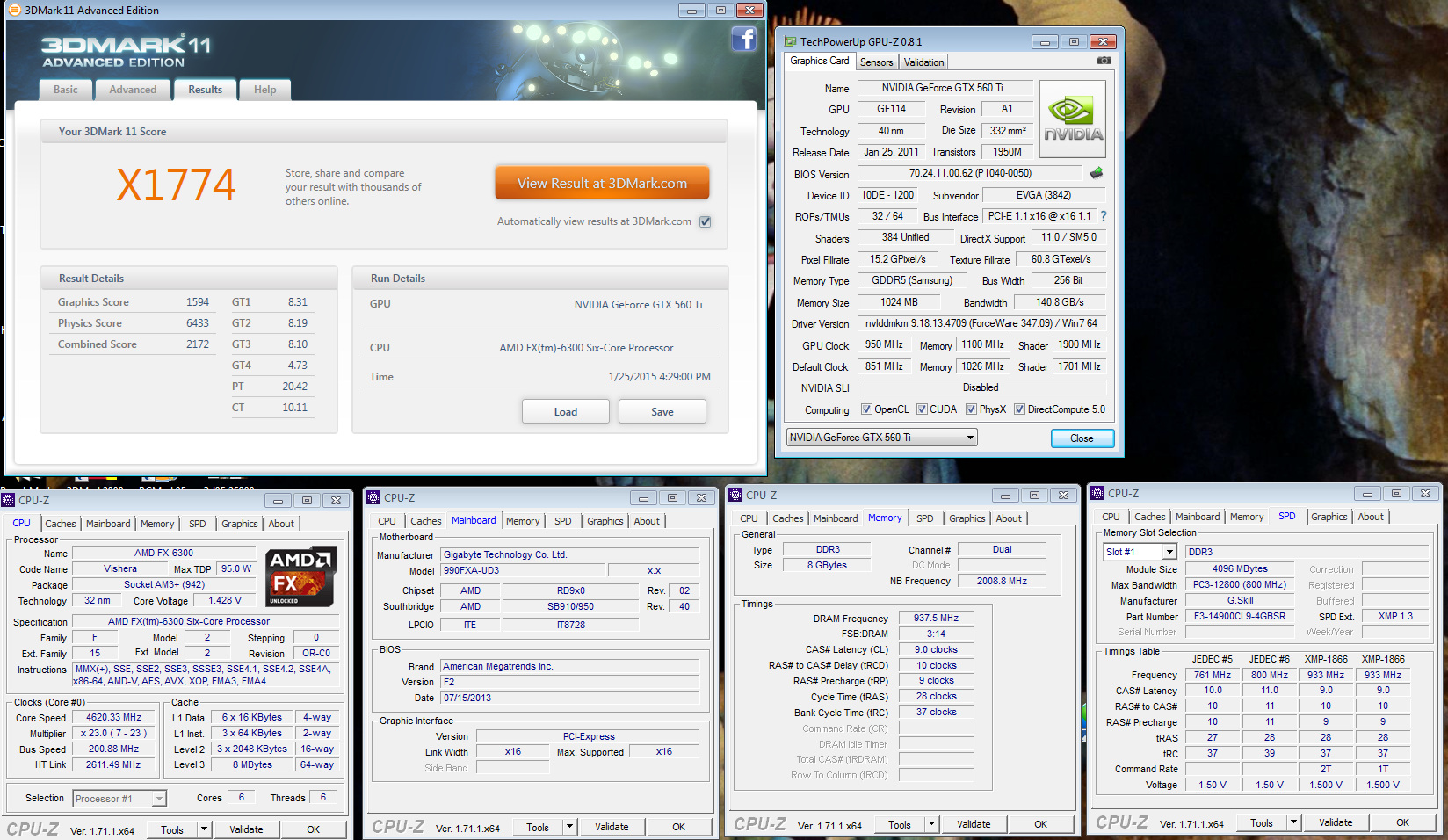Viewport: 1448px width, 840px height.
Task: Click the Bus Interface question mark in GPU-Z
Action: [x=1104, y=216]
